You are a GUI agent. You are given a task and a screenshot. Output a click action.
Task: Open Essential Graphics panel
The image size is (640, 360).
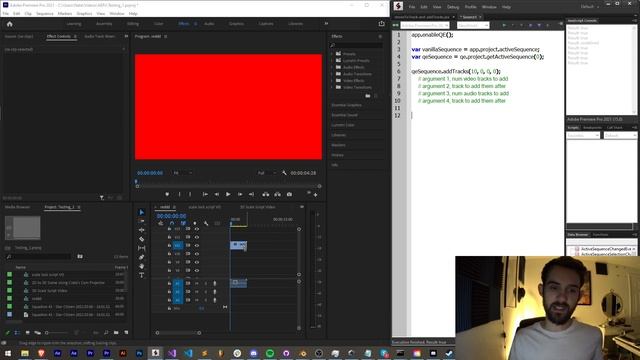[x=346, y=105]
